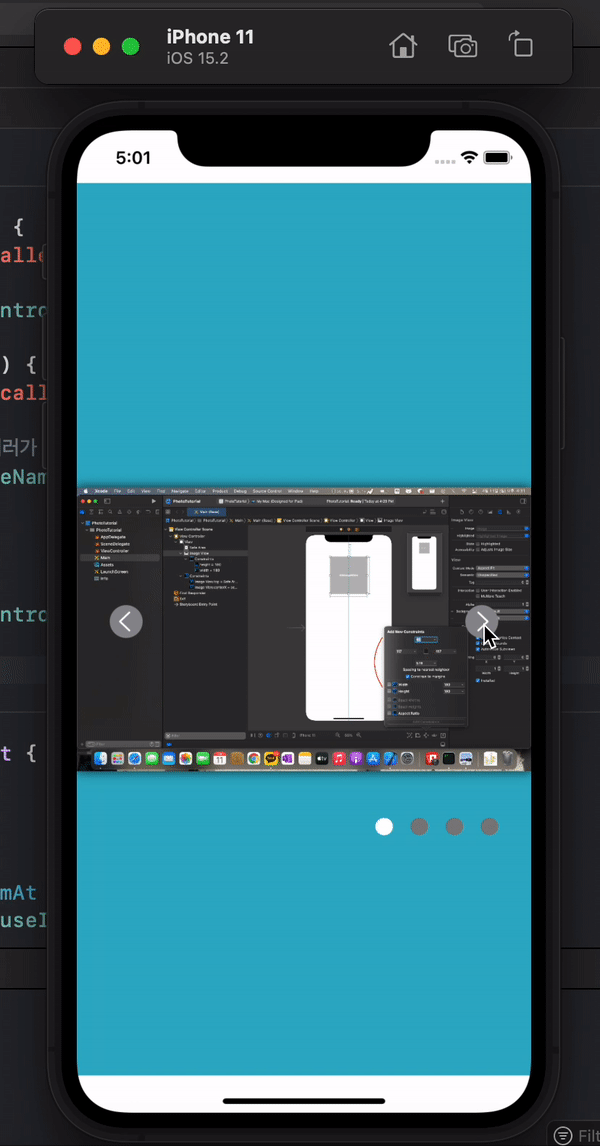Screen dimensions: 600x1146
Task: Tap the Wi-Fi icon in status bar
Action: [469, 158]
